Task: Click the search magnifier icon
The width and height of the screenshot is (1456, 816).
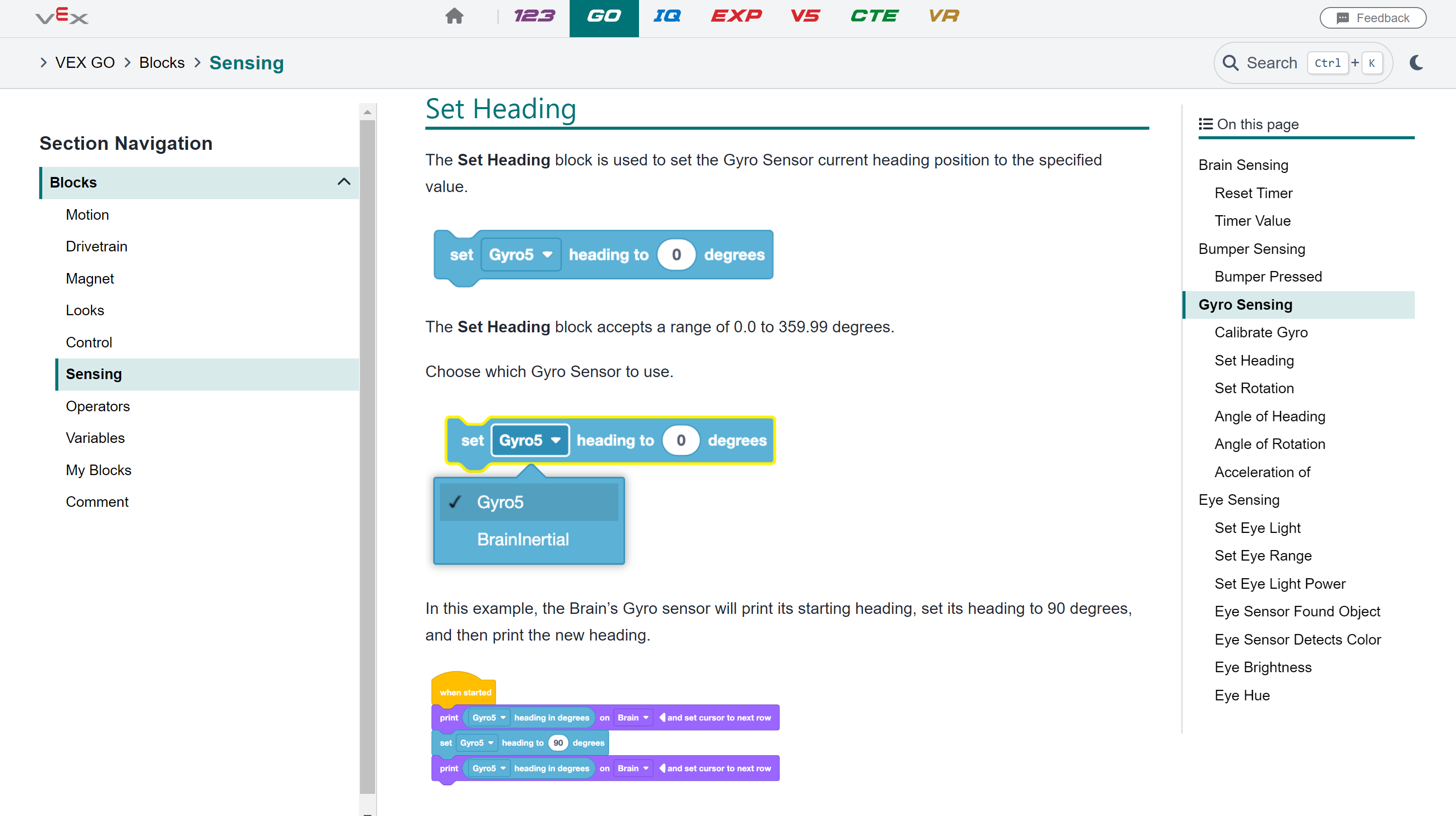Action: click(x=1231, y=63)
